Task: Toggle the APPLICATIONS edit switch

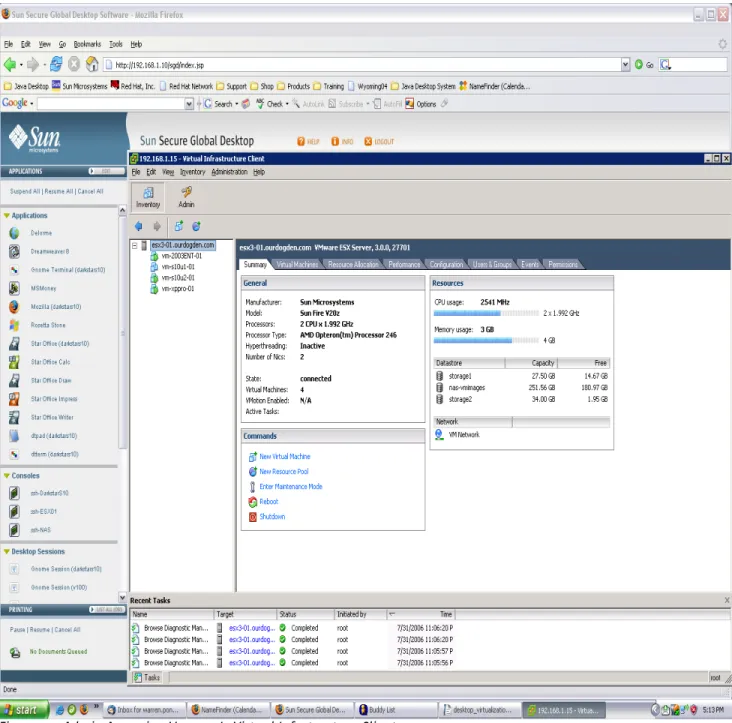Action: tap(106, 171)
